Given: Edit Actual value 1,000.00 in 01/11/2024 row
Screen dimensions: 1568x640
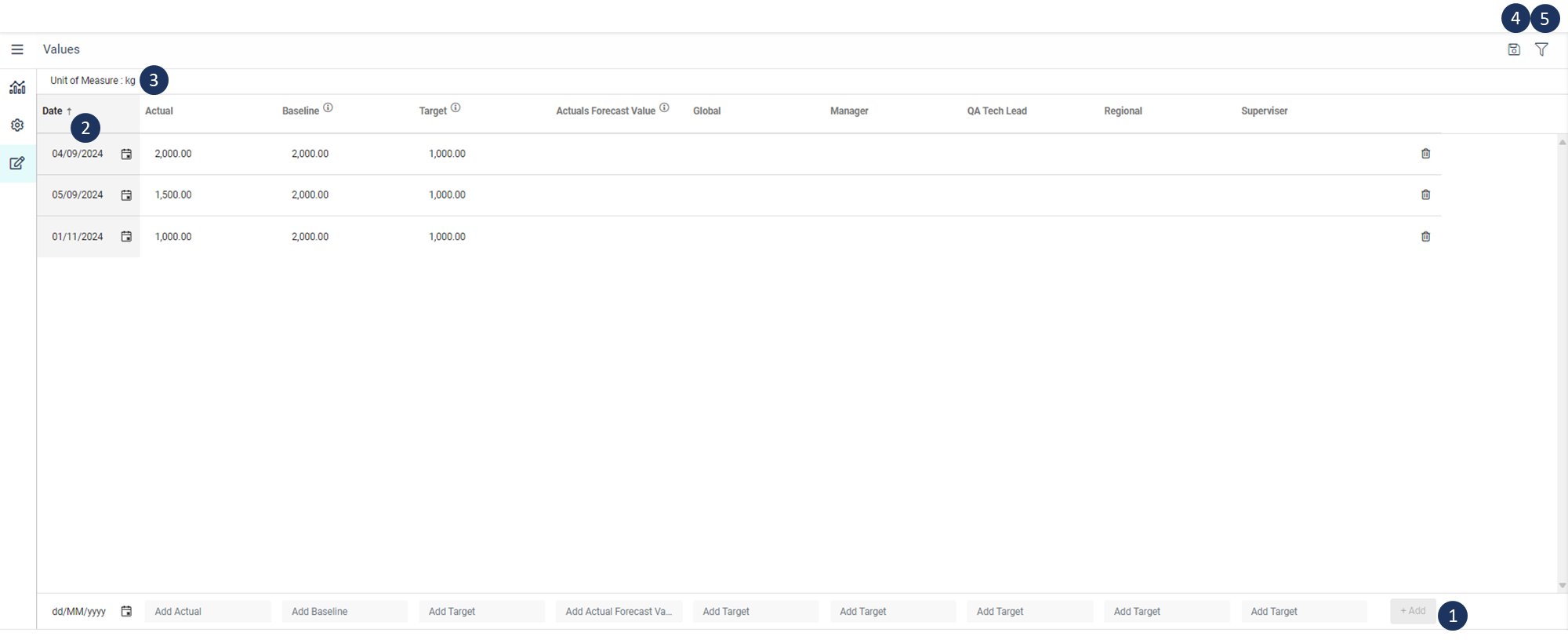Looking at the screenshot, I should (173, 236).
